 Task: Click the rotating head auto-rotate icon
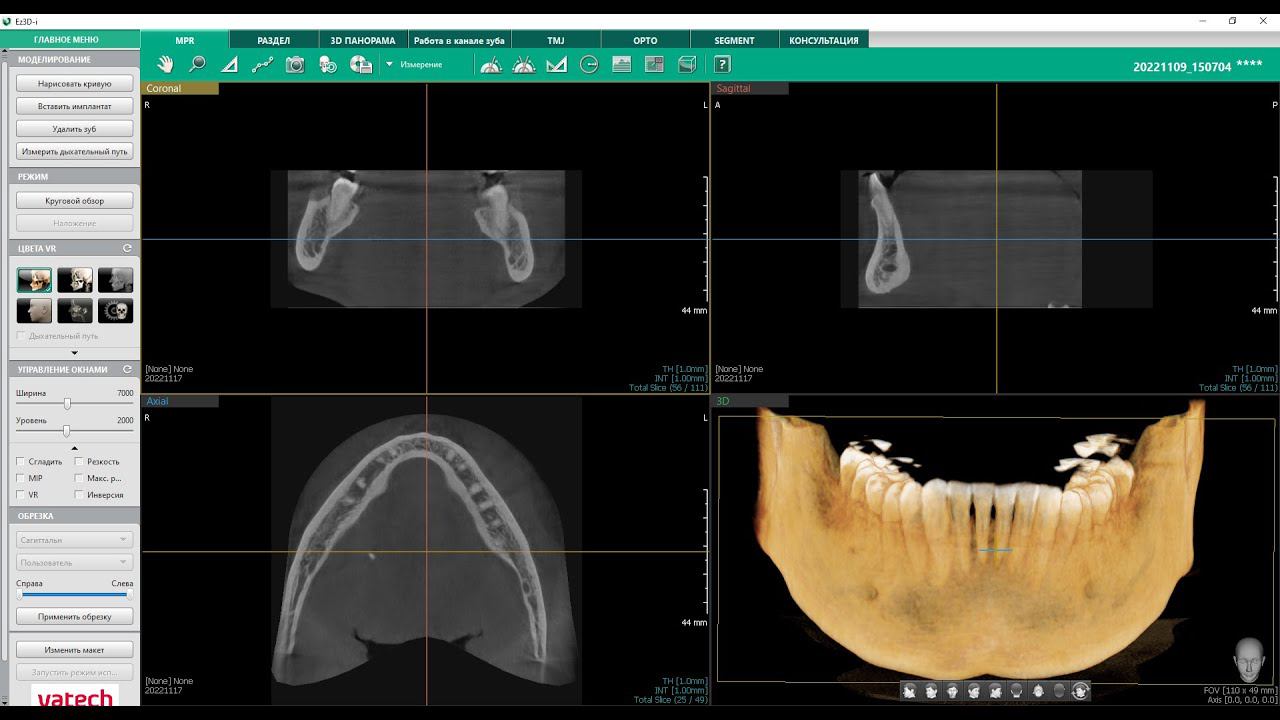pyautogui.click(x=1080, y=690)
